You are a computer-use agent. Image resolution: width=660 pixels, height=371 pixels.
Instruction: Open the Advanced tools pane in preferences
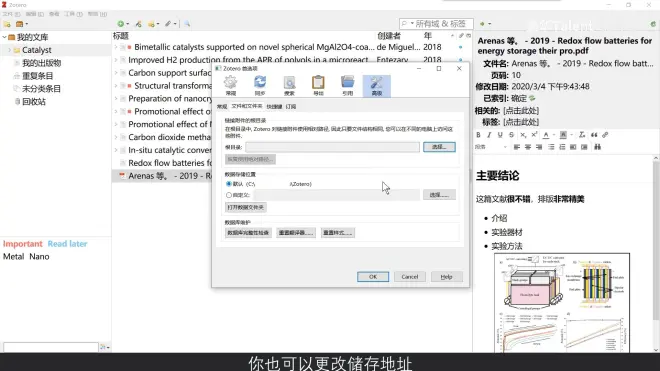coord(377,85)
